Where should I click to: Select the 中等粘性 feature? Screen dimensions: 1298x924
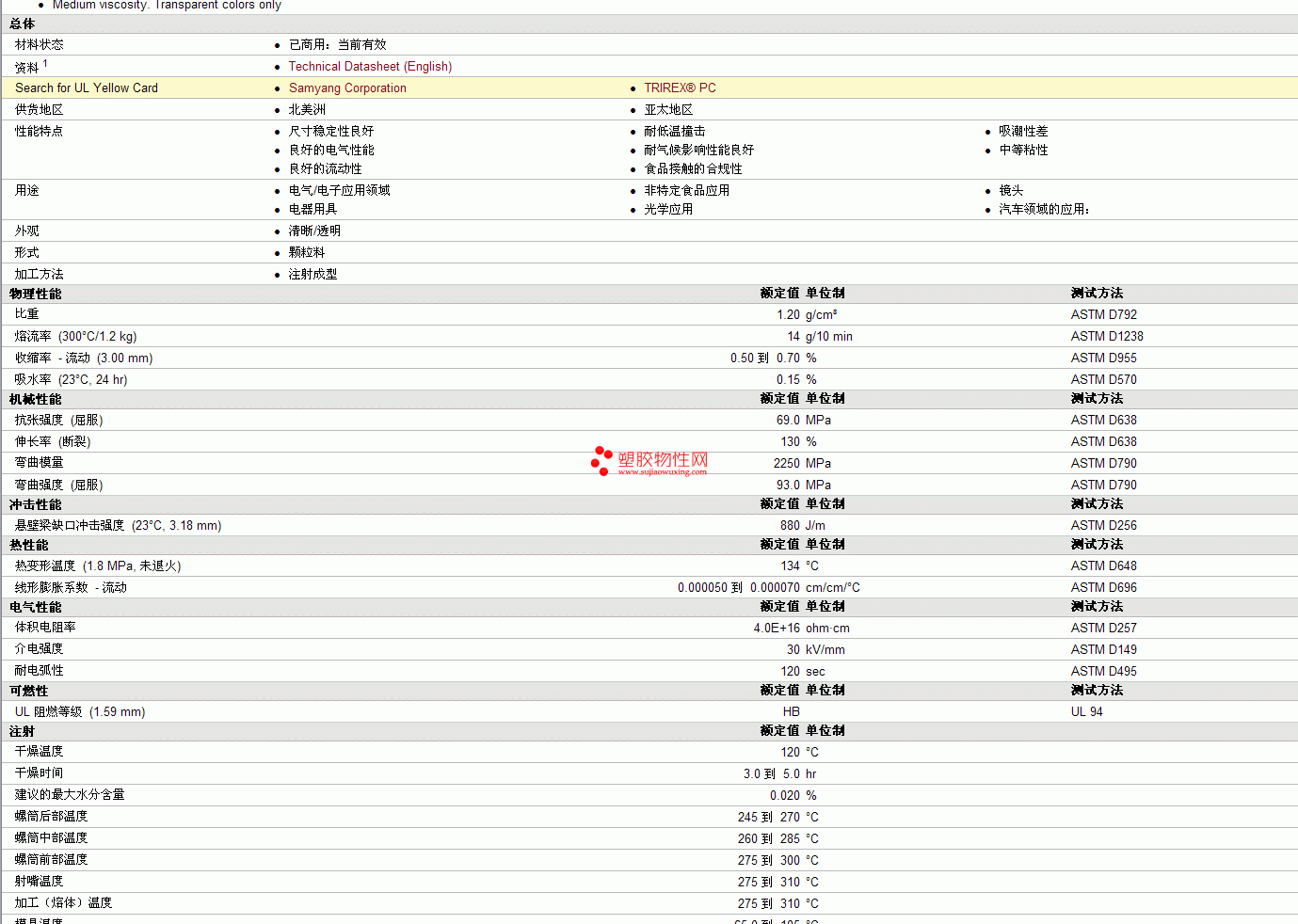coord(1023,151)
